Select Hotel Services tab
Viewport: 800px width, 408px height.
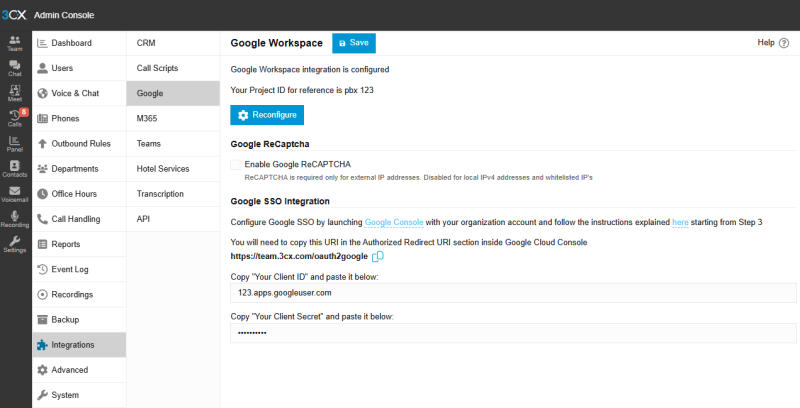point(173,169)
